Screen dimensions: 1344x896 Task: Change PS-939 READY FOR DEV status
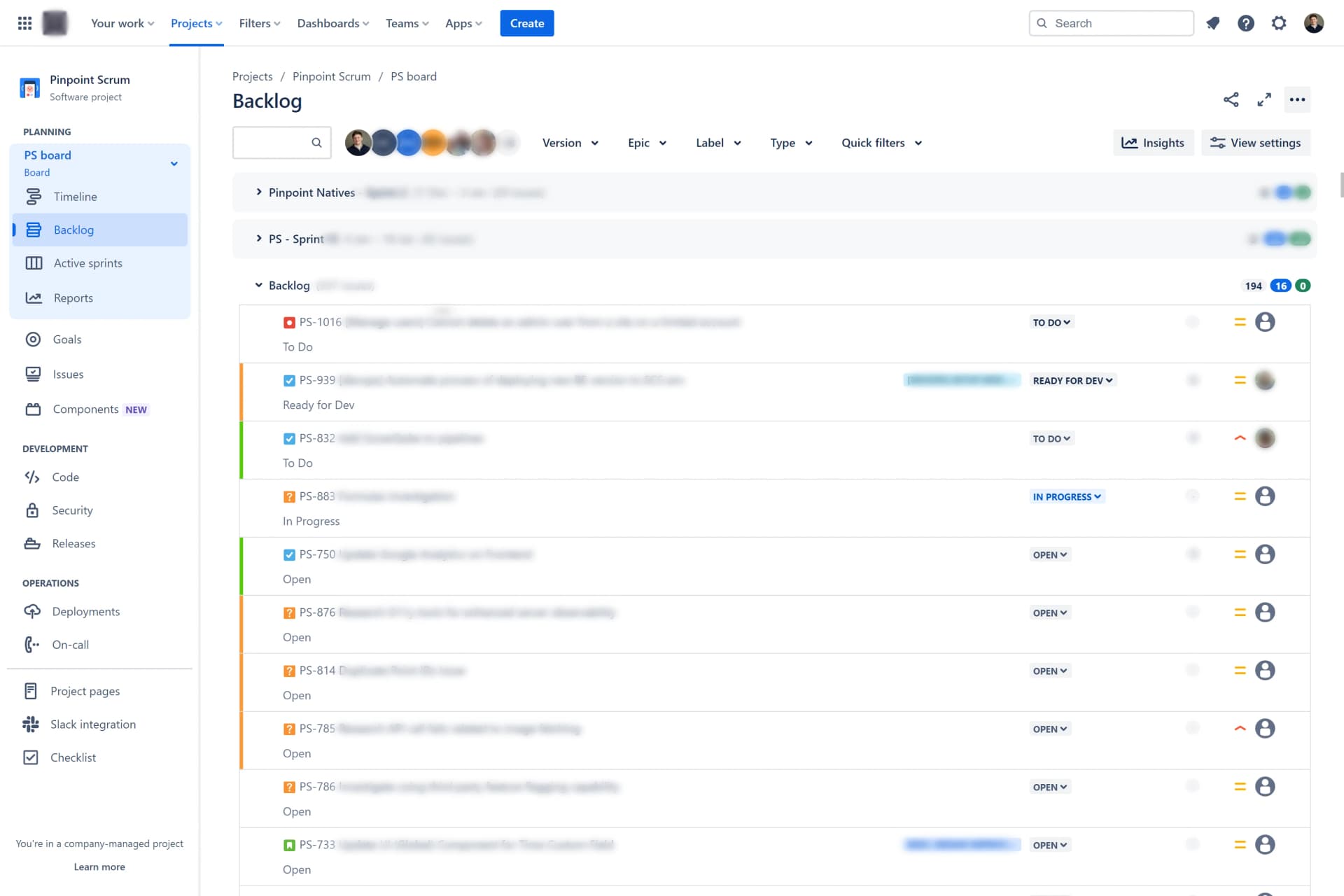(1072, 381)
